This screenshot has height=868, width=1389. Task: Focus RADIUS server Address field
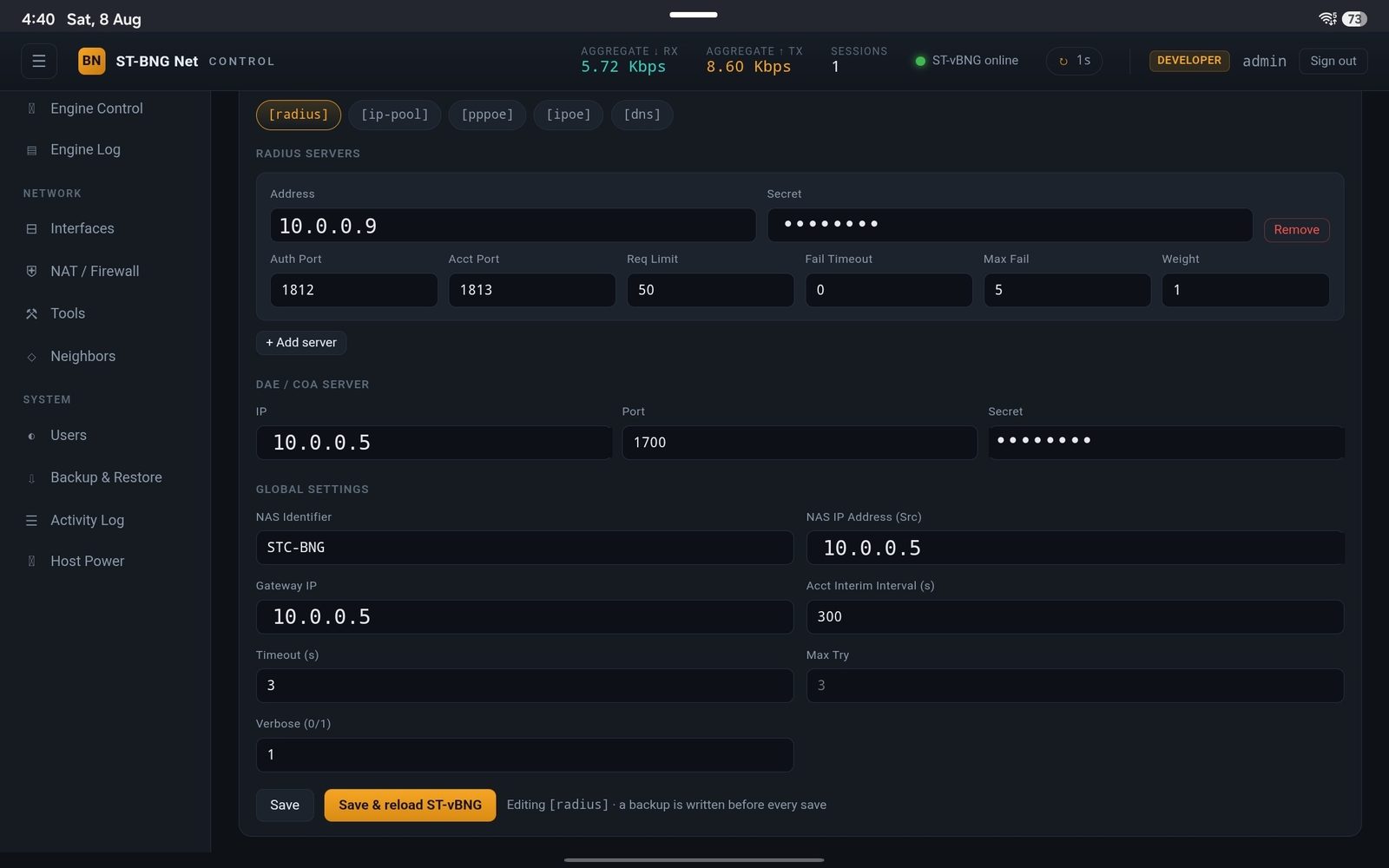coord(513,226)
